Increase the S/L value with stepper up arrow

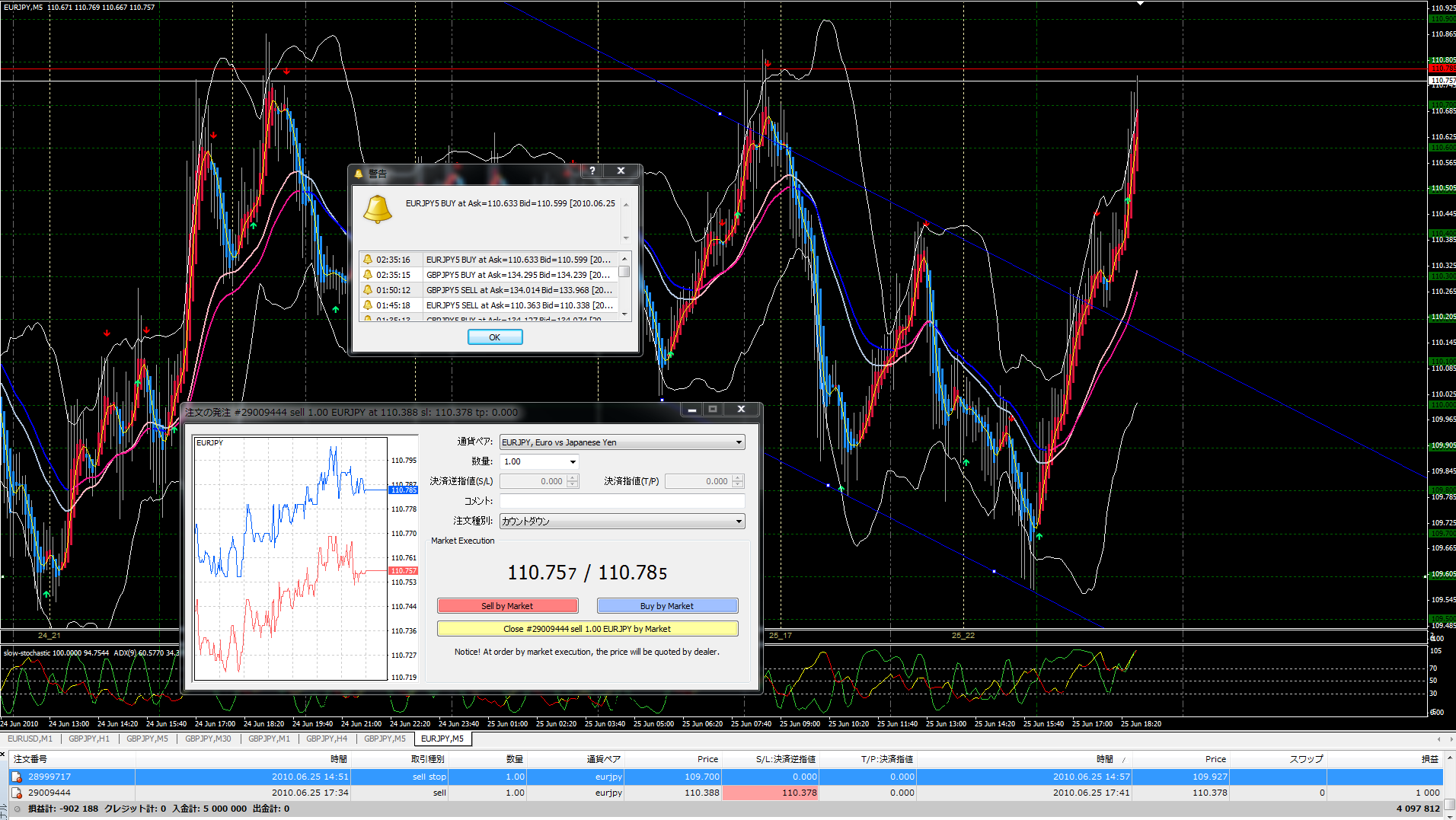coord(573,478)
